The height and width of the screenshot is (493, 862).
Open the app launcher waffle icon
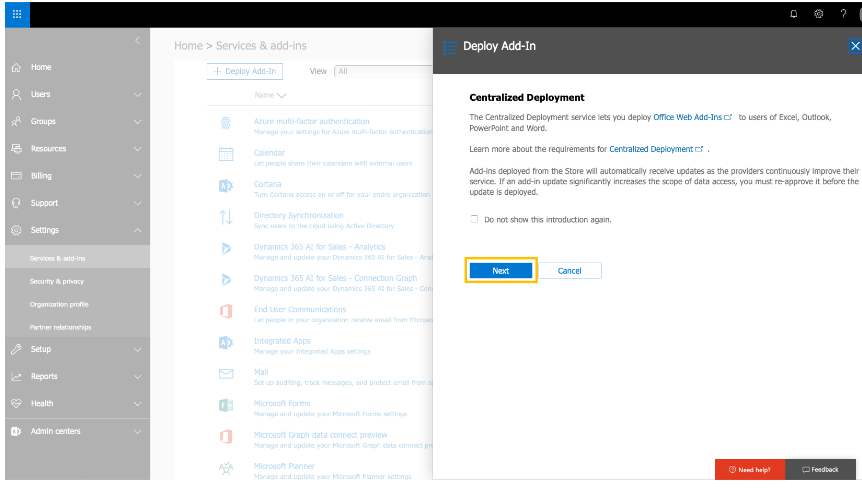pyautogui.click(x=17, y=14)
